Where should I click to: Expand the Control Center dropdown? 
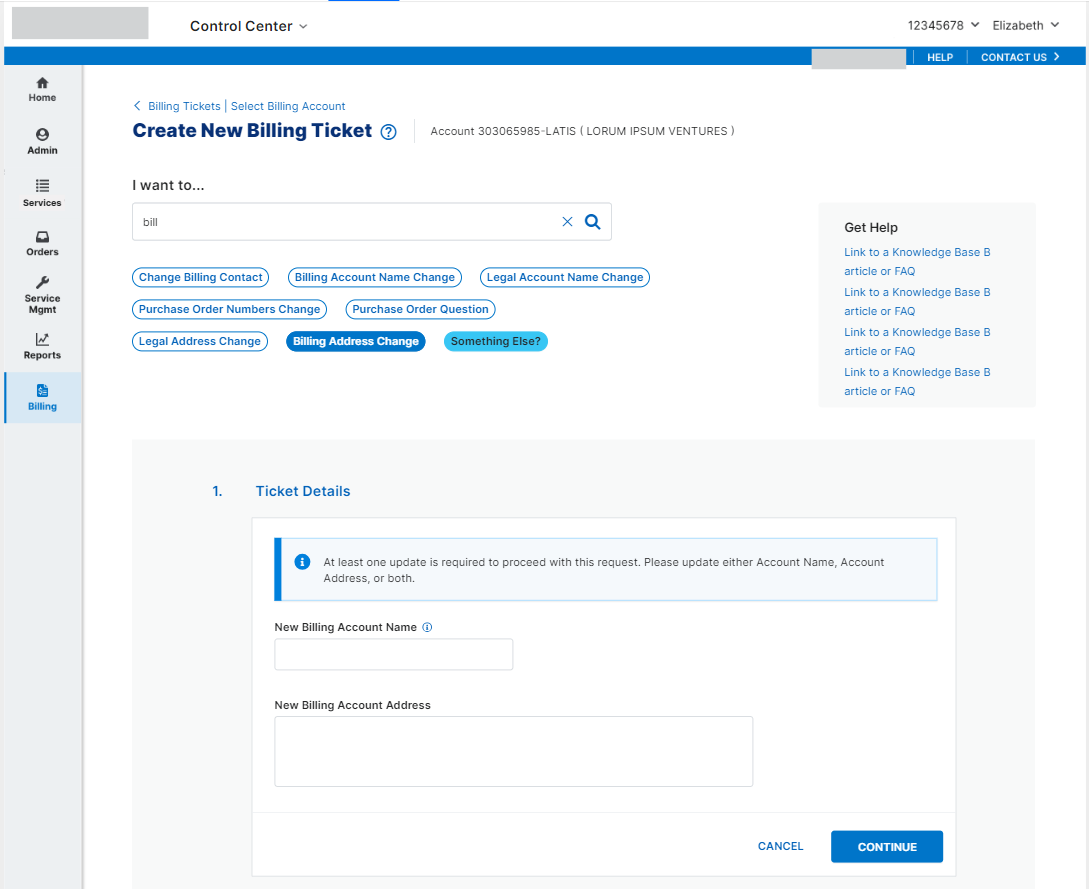248,26
